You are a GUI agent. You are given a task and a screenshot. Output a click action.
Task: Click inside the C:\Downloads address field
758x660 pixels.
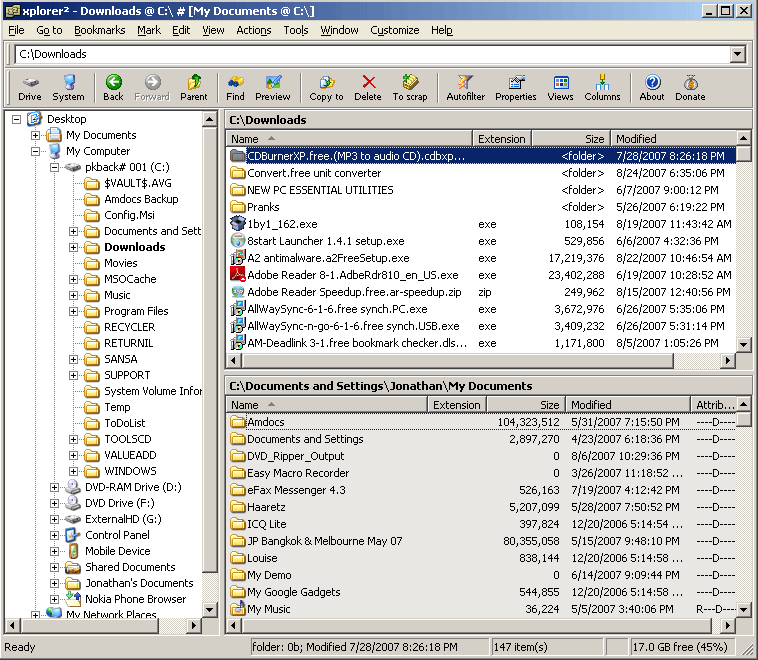pos(372,54)
